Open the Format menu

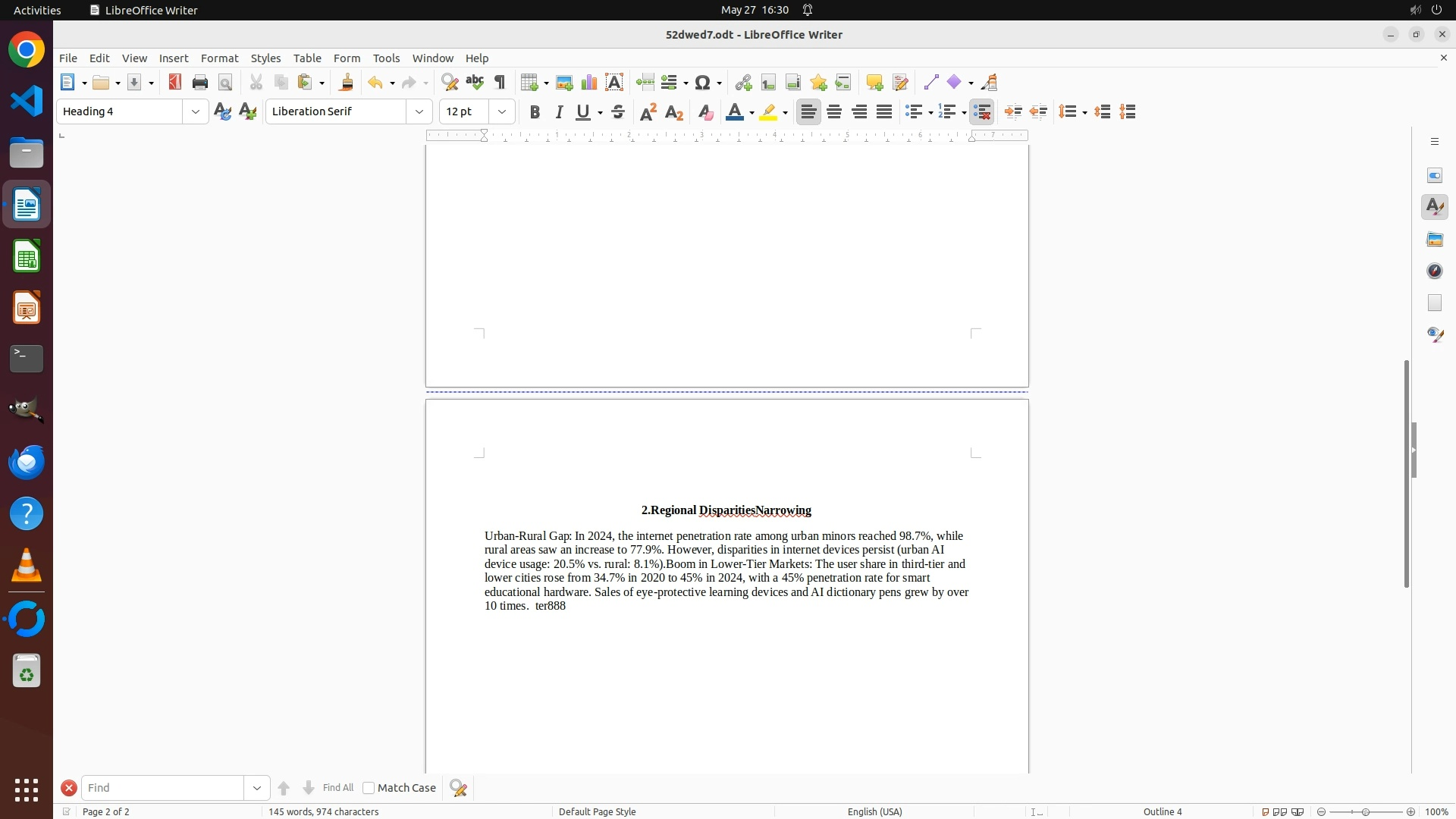[219, 58]
